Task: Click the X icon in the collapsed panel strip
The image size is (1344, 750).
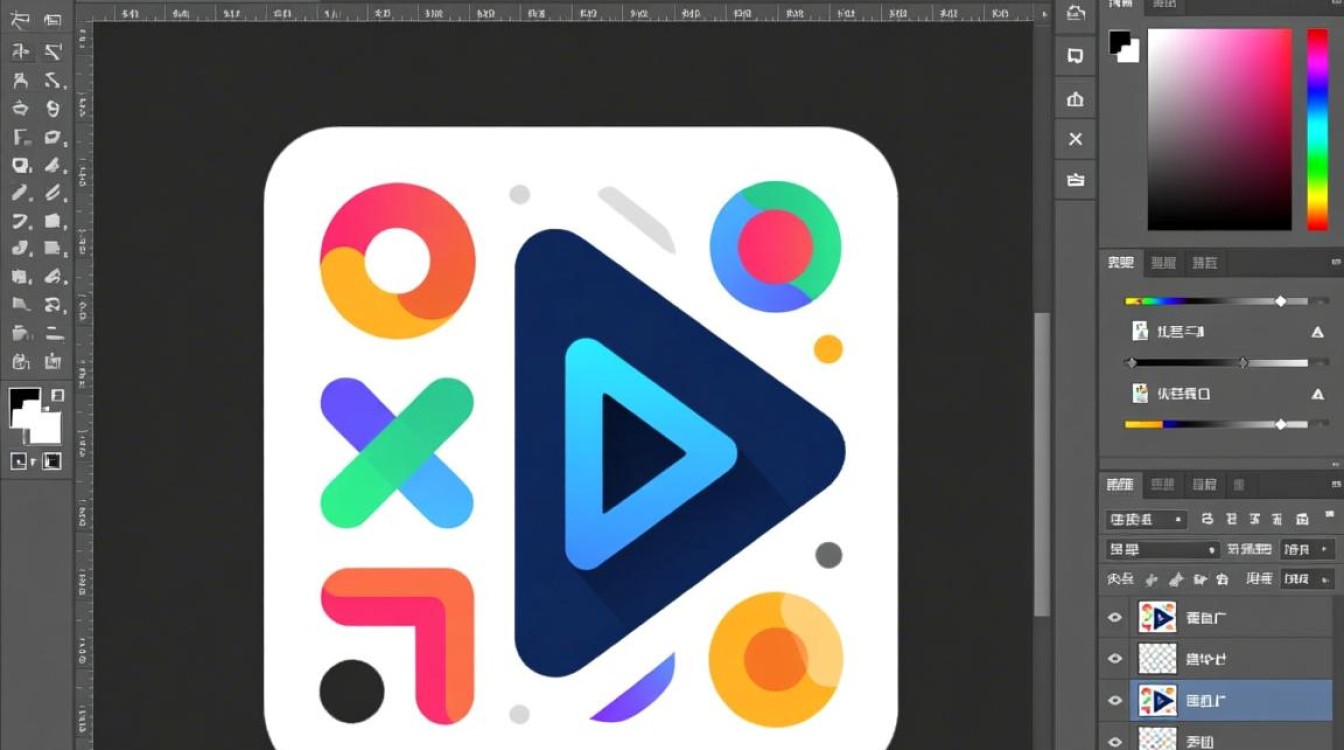Action: [1075, 139]
